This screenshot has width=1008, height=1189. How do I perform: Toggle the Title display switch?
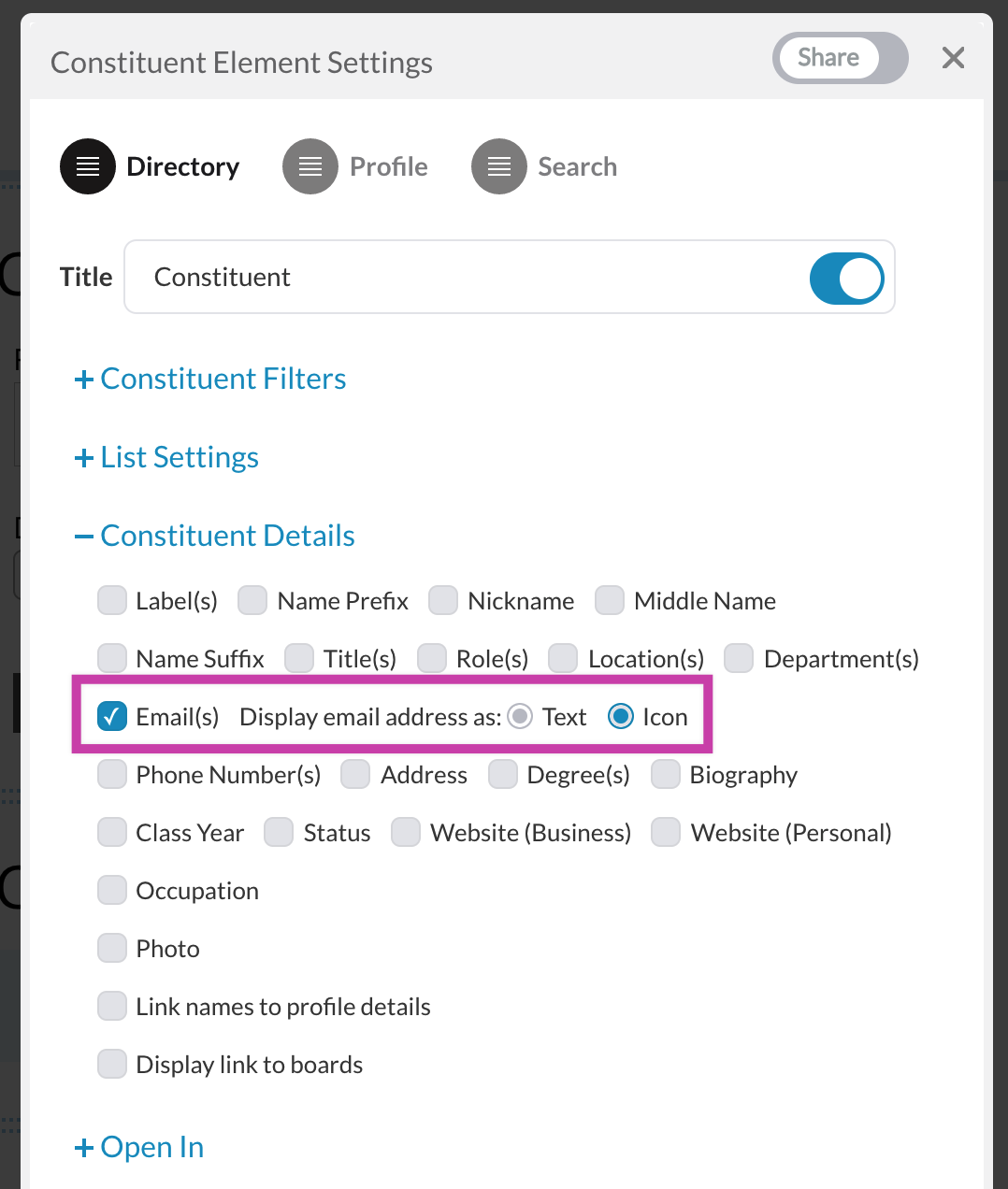pos(847,279)
